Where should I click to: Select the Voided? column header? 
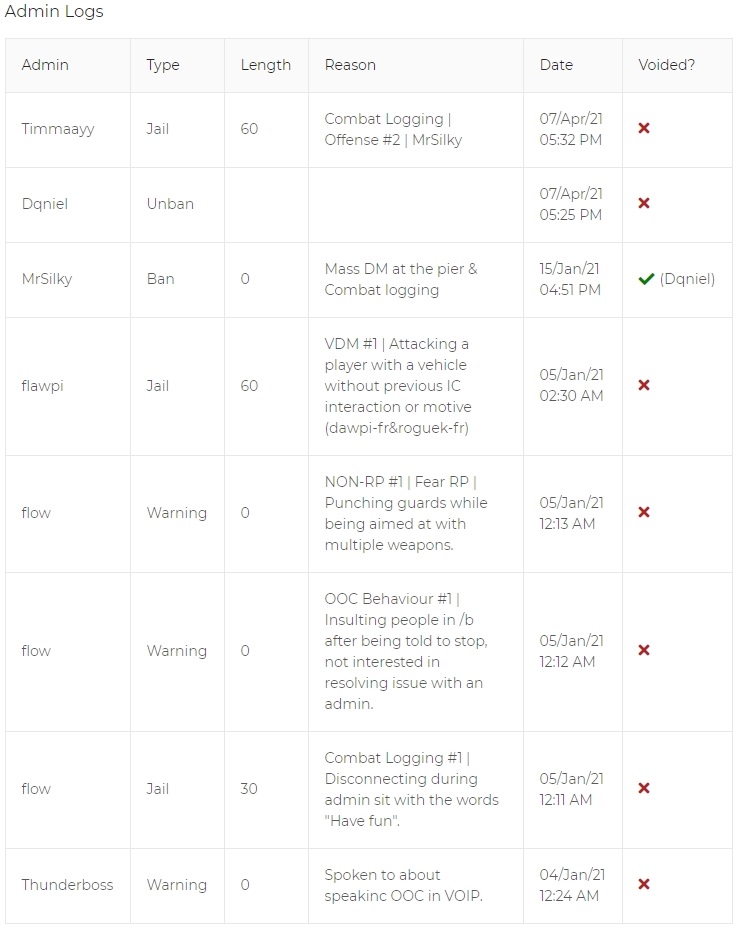pos(667,65)
